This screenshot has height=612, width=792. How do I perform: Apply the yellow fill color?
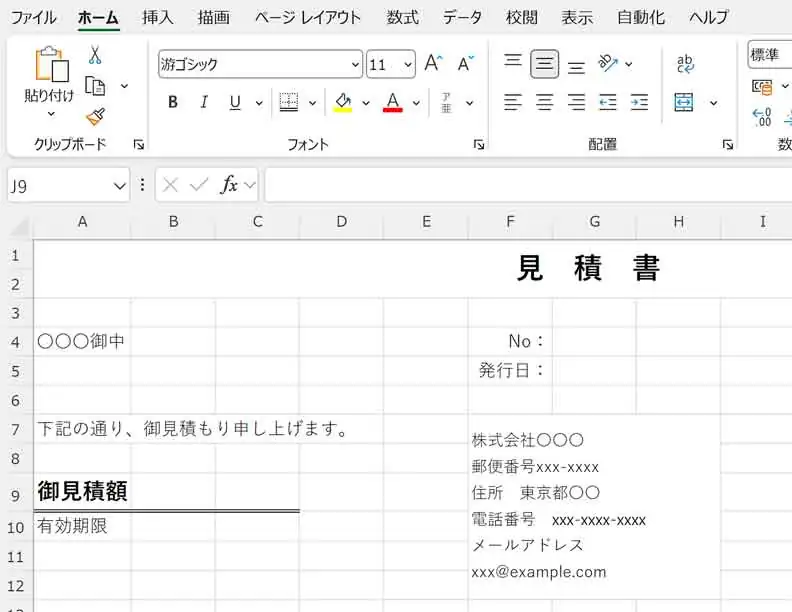tap(342, 102)
